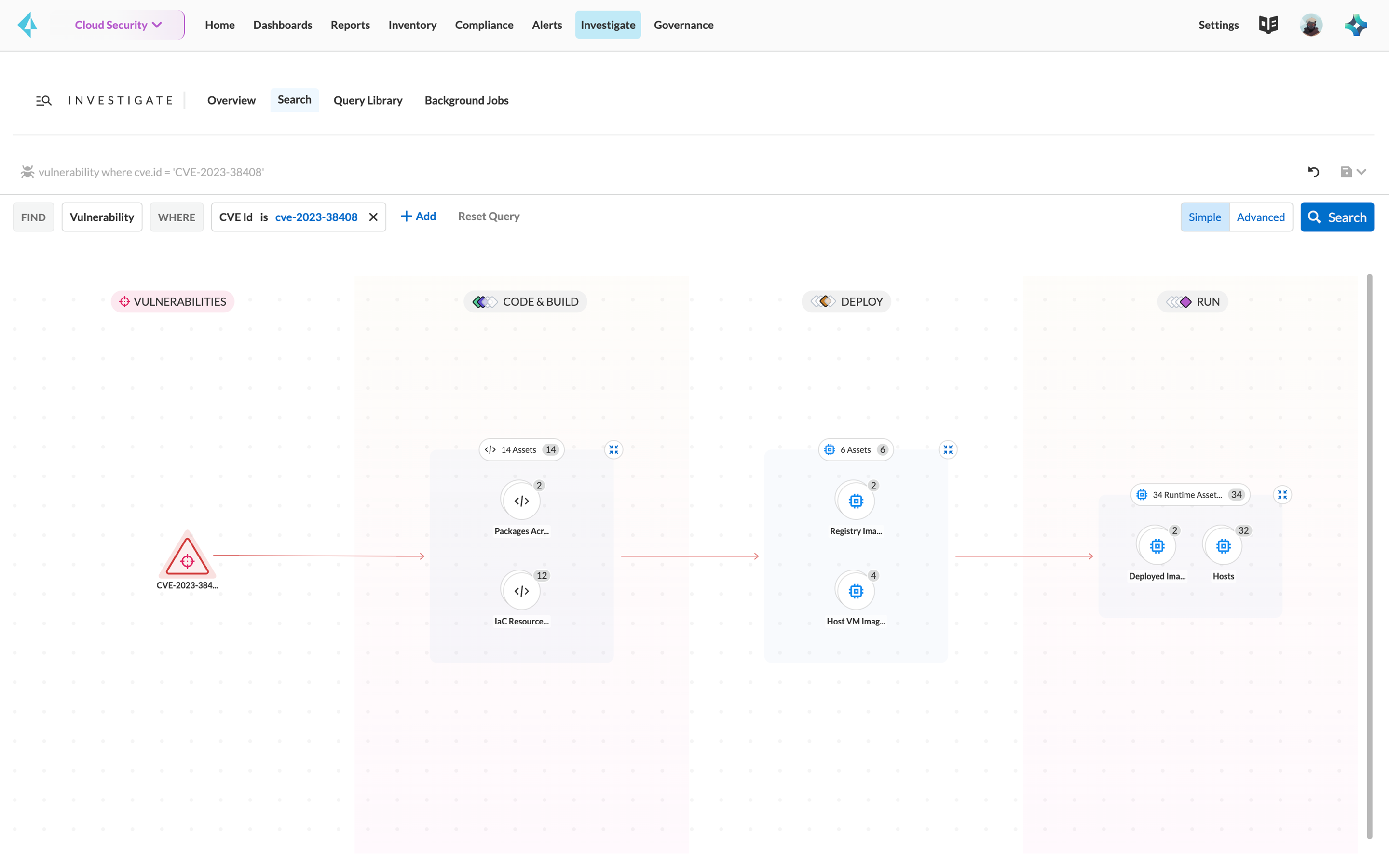The width and height of the screenshot is (1389, 868).
Task: Run the query with the Search button
Action: [1337, 217]
